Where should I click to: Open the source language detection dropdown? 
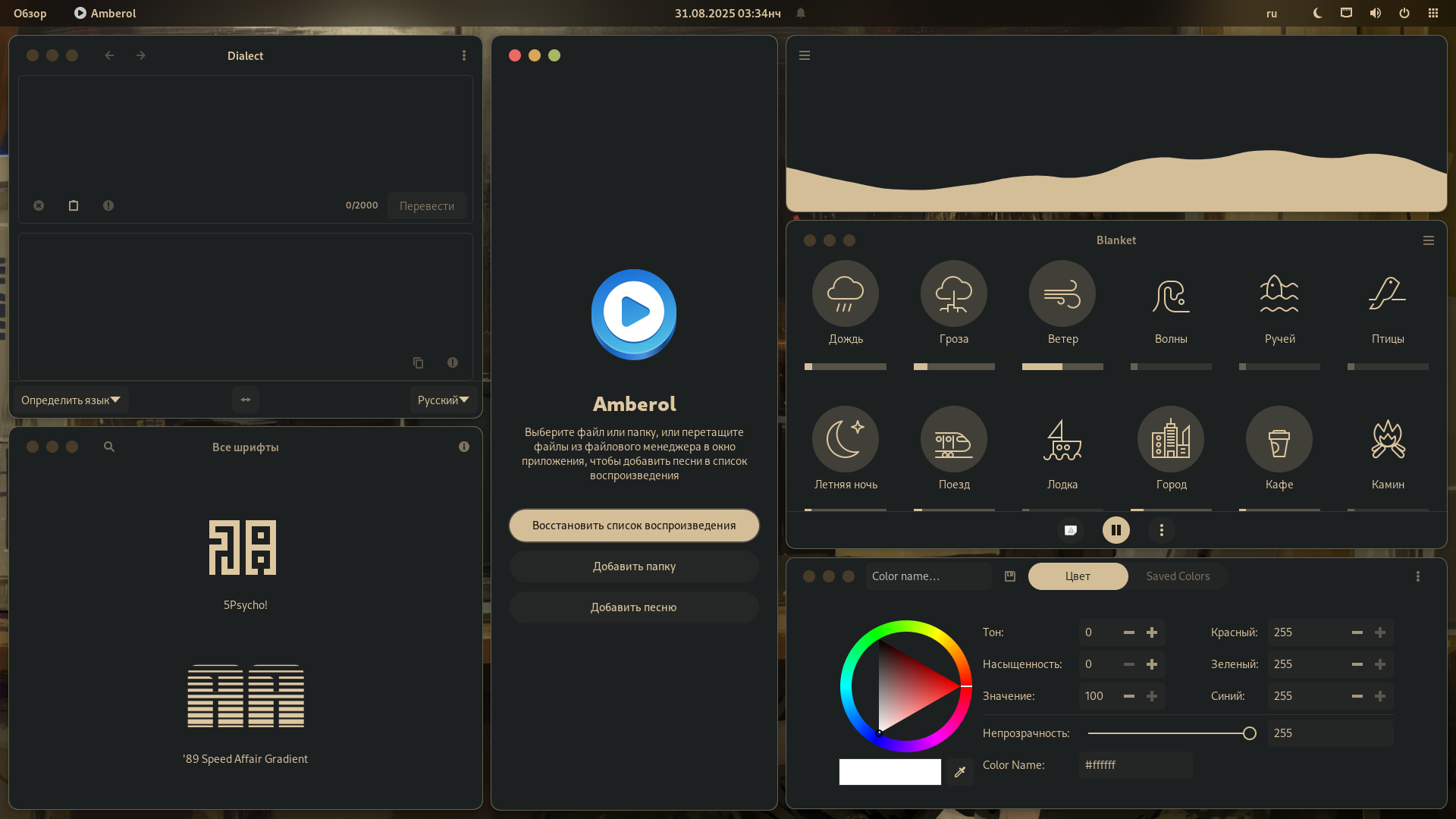pos(71,400)
